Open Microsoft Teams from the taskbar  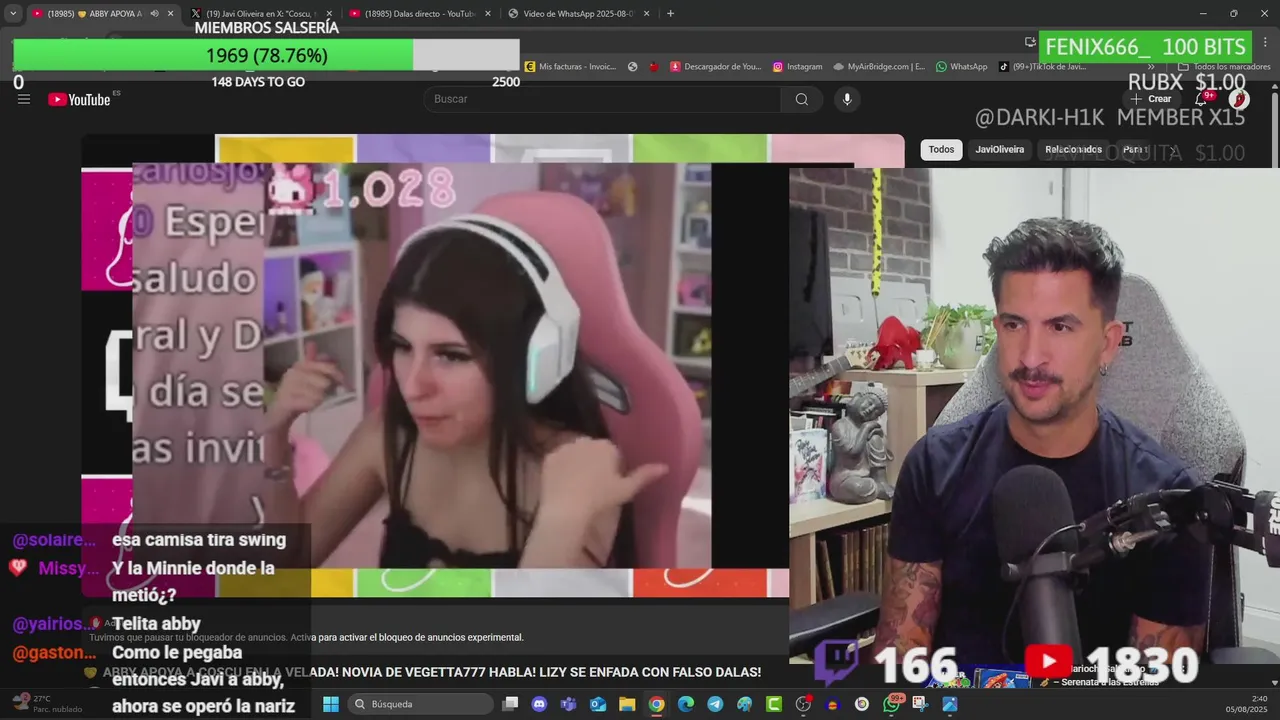[568, 704]
